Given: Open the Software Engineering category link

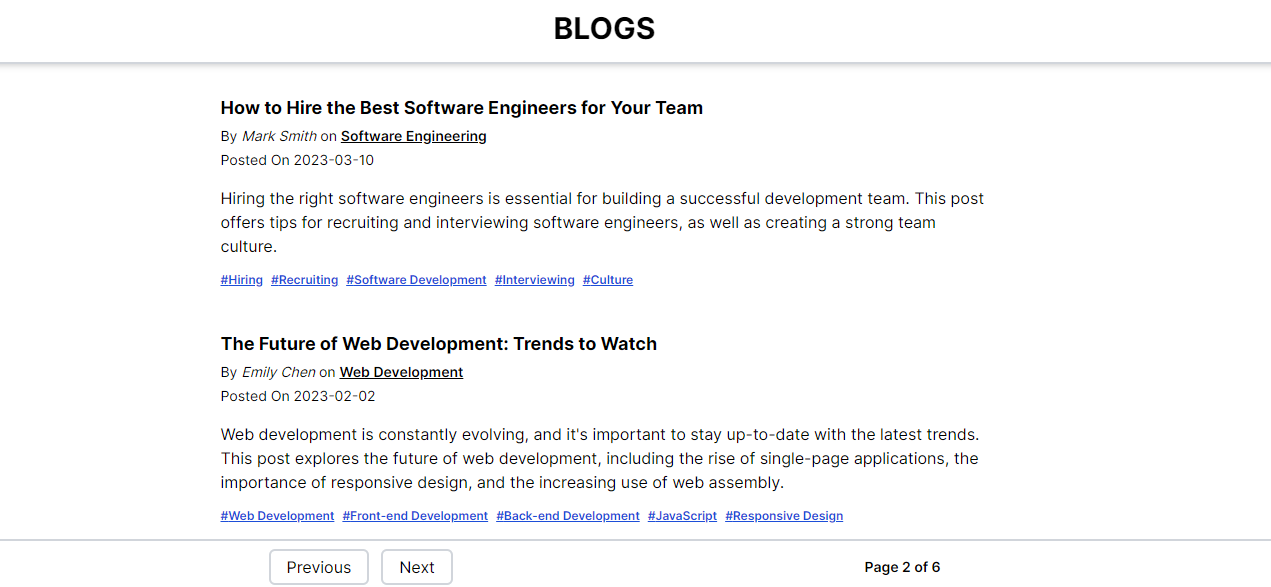Looking at the screenshot, I should pyautogui.click(x=413, y=136).
